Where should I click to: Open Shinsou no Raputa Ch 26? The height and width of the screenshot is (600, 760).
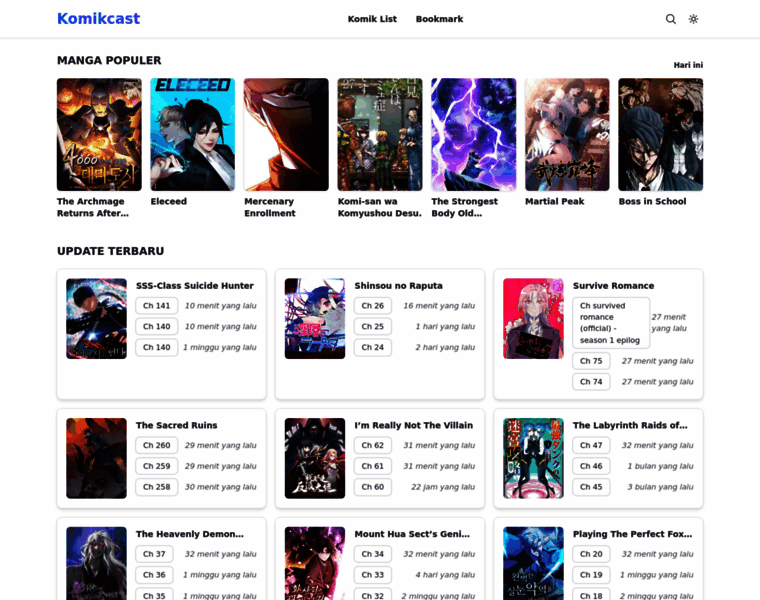coord(373,306)
